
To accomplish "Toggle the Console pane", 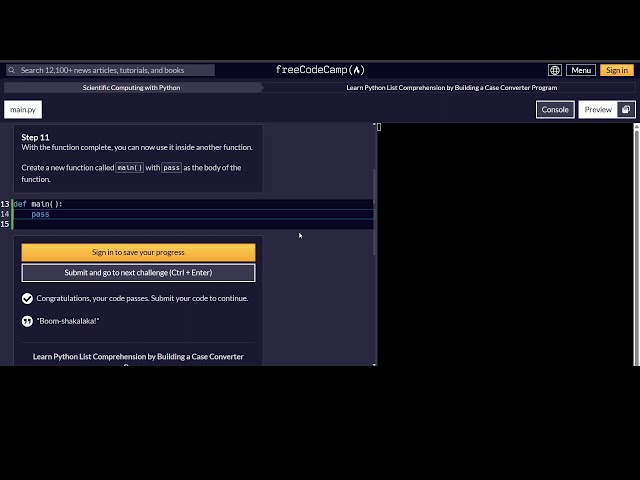I will point(555,109).
